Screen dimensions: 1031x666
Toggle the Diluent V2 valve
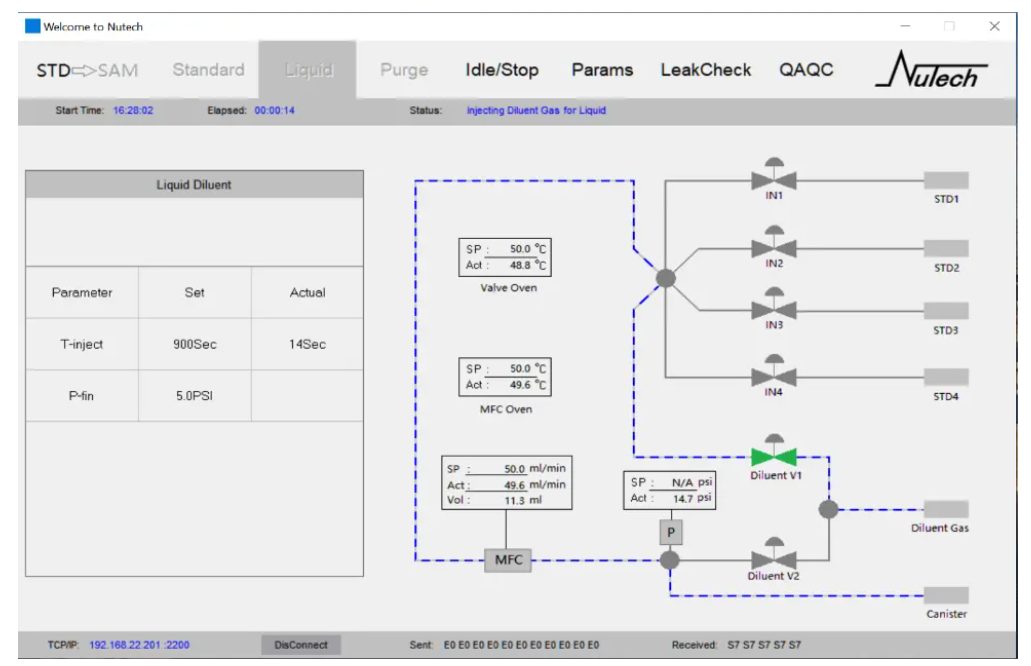click(x=774, y=554)
